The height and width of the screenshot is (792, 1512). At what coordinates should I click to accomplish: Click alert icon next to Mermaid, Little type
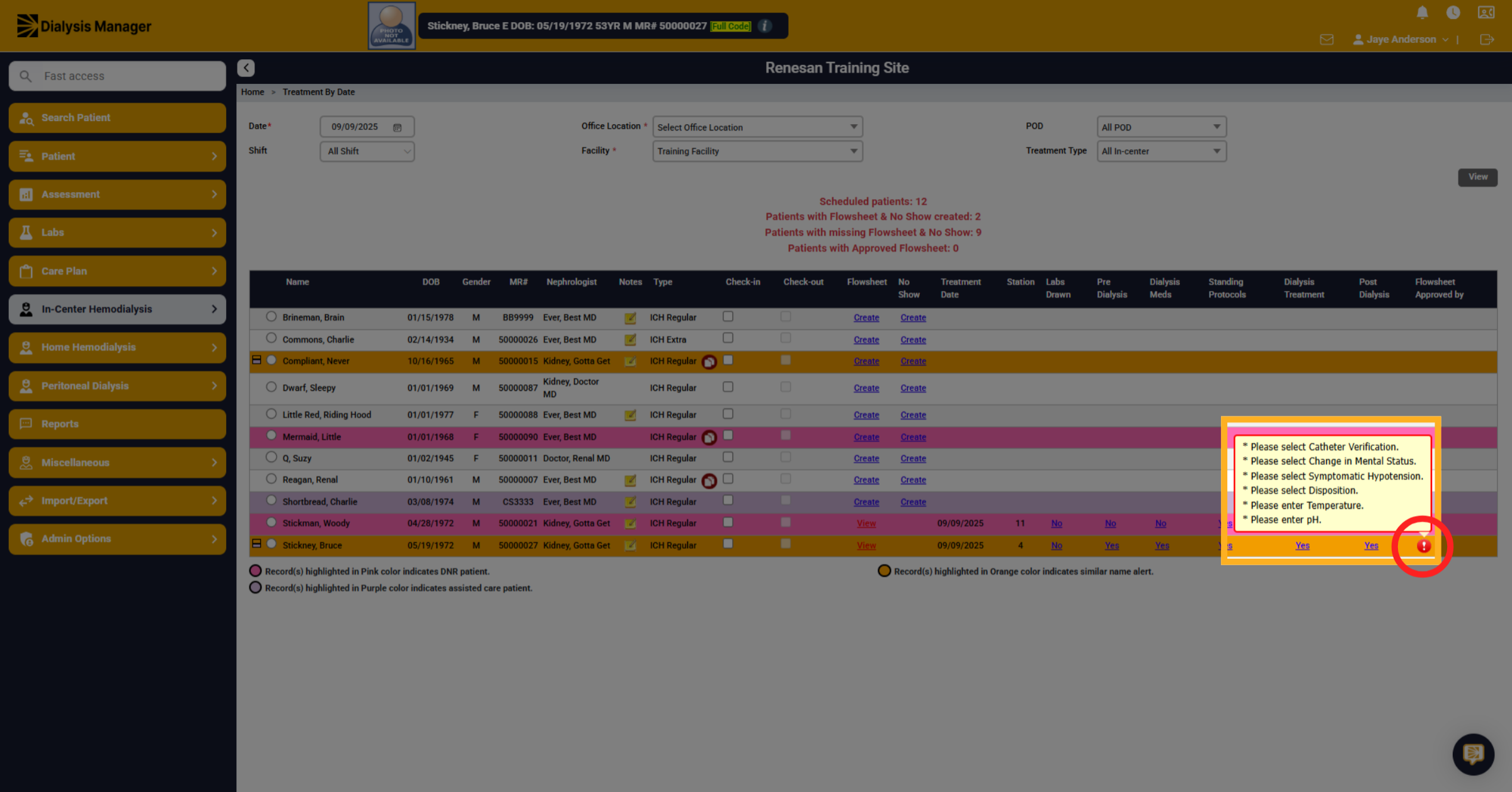pos(709,437)
